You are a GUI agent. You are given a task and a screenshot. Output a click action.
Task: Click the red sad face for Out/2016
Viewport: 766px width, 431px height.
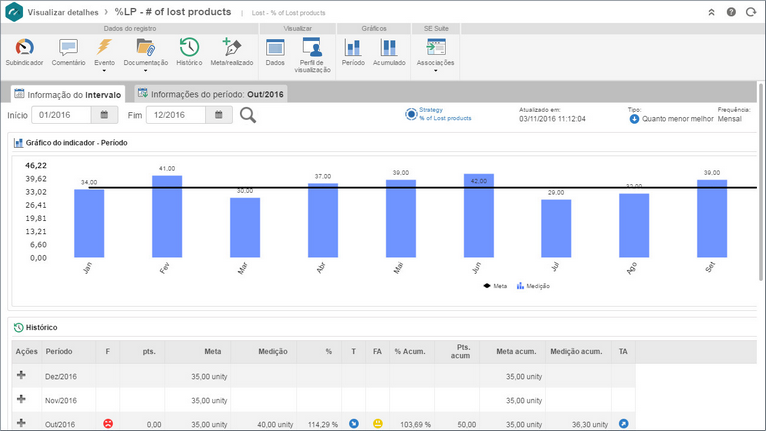click(x=108, y=424)
